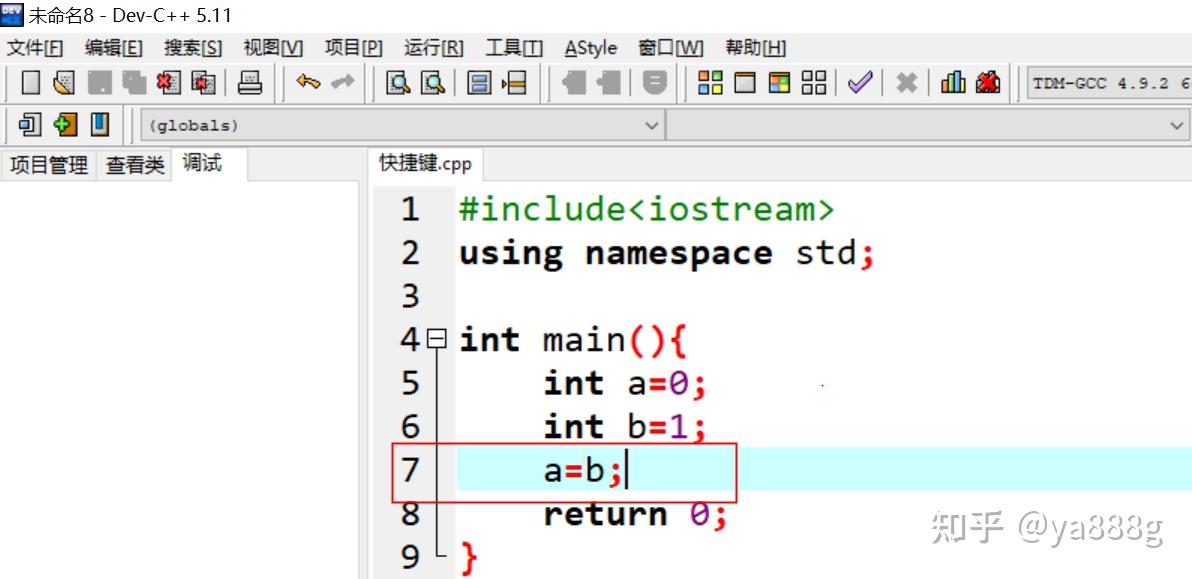
Task: Click the New file icon
Action: (x=30, y=82)
